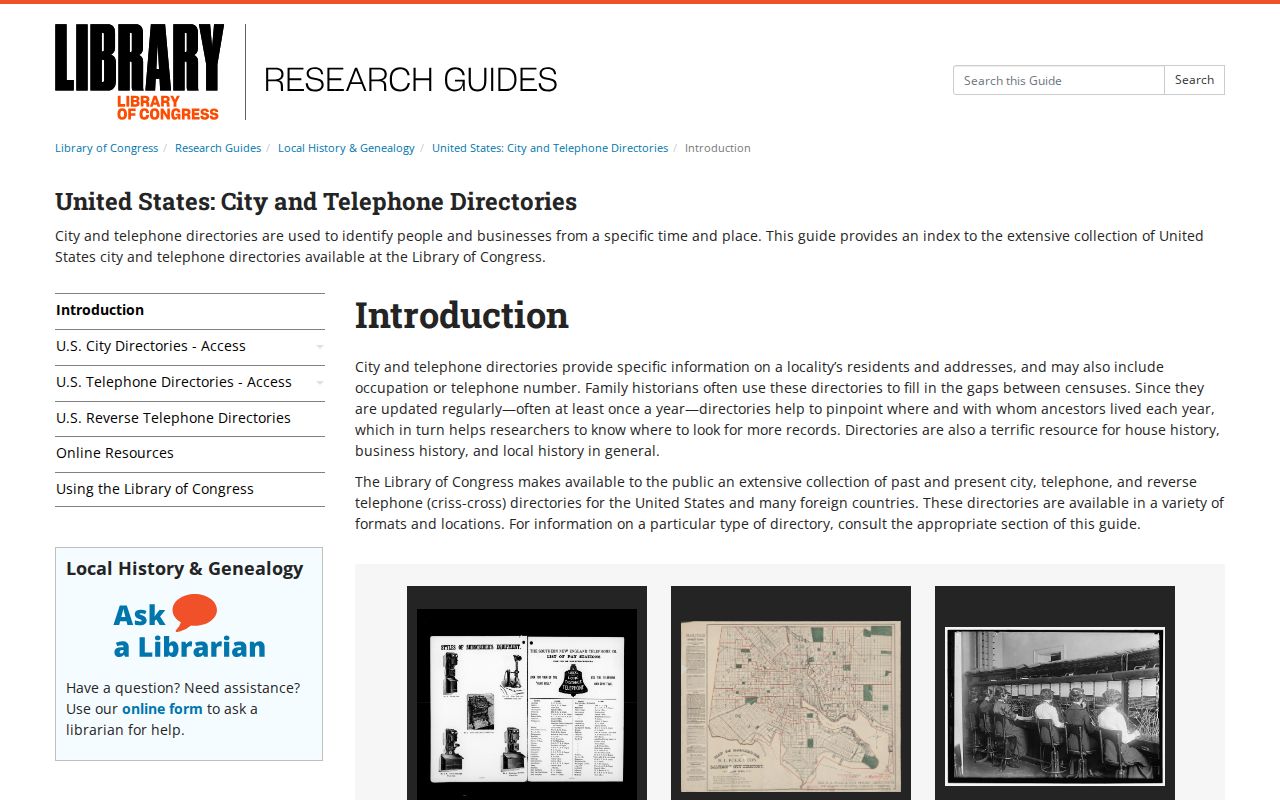This screenshot has width=1280, height=800.
Task: Click the RESEARCH GUIDES header title
Action: click(411, 80)
